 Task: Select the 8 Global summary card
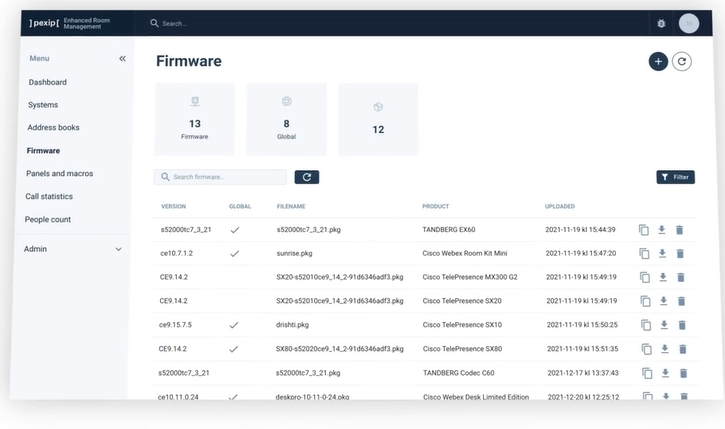click(286, 119)
